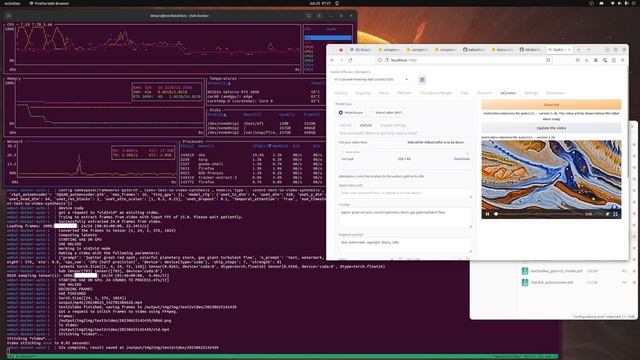Select the ModelScope model type radio
The width and height of the screenshot is (640, 360).
(351, 112)
